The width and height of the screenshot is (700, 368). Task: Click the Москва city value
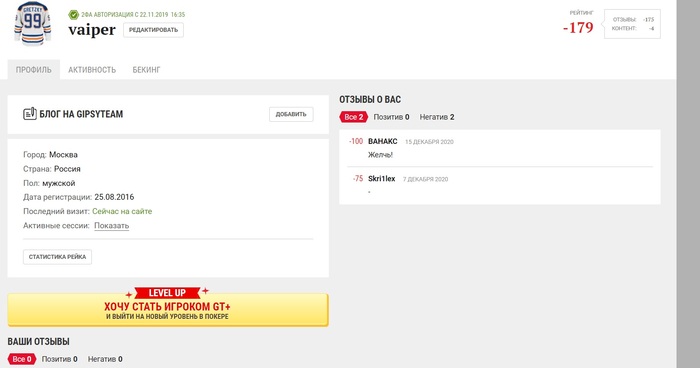click(x=63, y=155)
